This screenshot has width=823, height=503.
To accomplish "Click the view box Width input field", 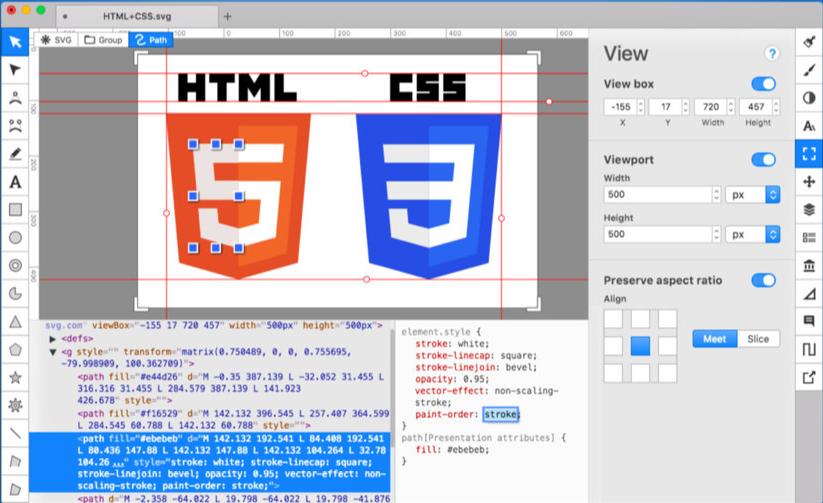I will (711, 106).
